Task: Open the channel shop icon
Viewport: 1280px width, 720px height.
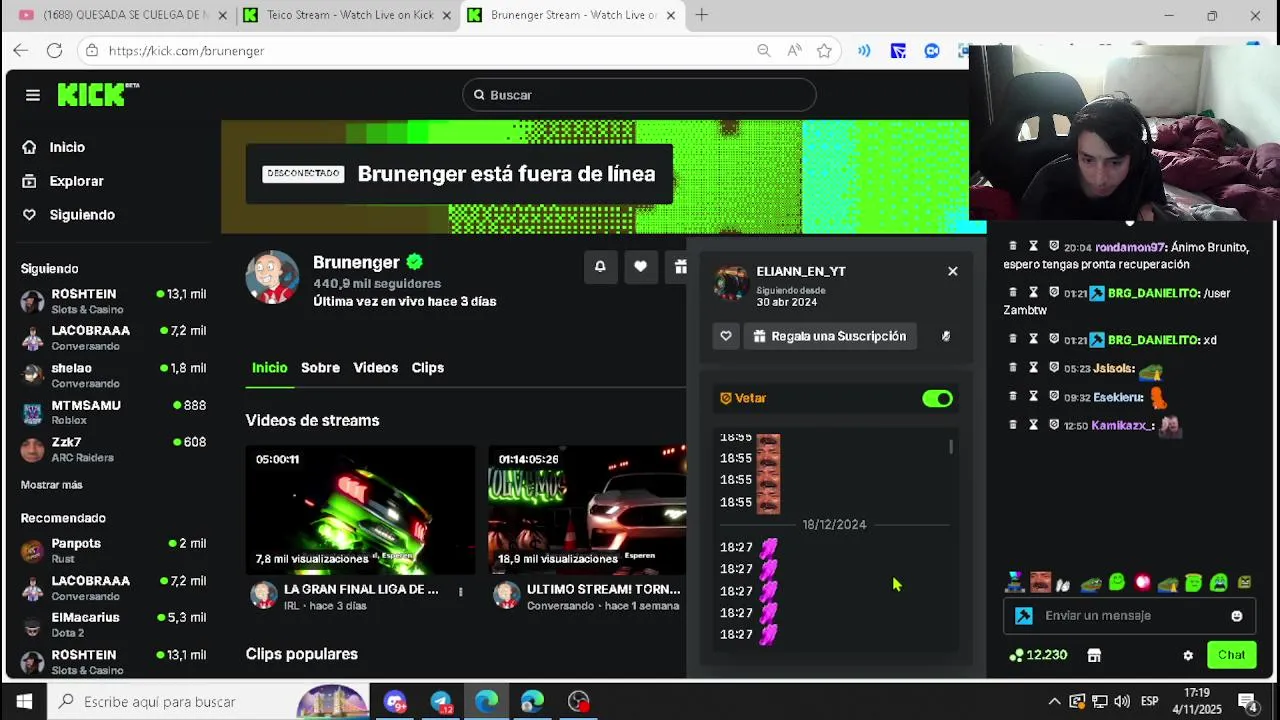Action: tap(1094, 656)
